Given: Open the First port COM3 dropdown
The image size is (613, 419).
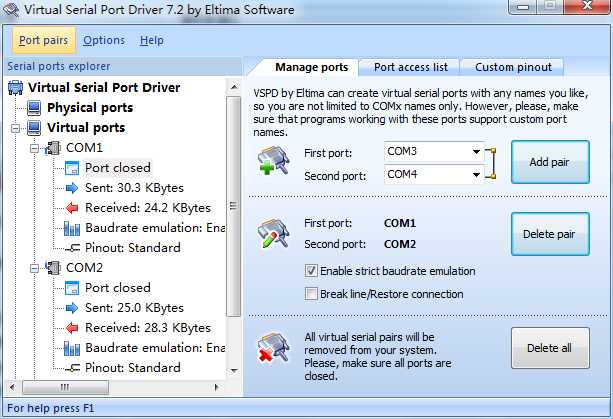Looking at the screenshot, I should tap(476, 152).
